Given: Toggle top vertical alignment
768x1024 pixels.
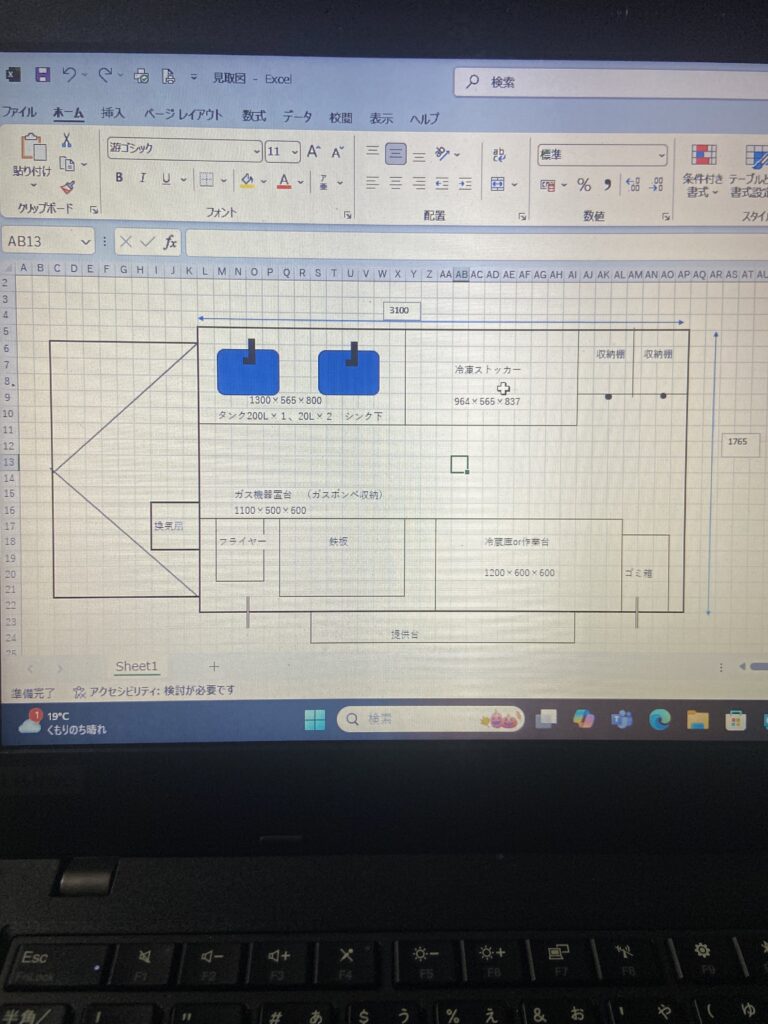Looking at the screenshot, I should pos(372,151).
